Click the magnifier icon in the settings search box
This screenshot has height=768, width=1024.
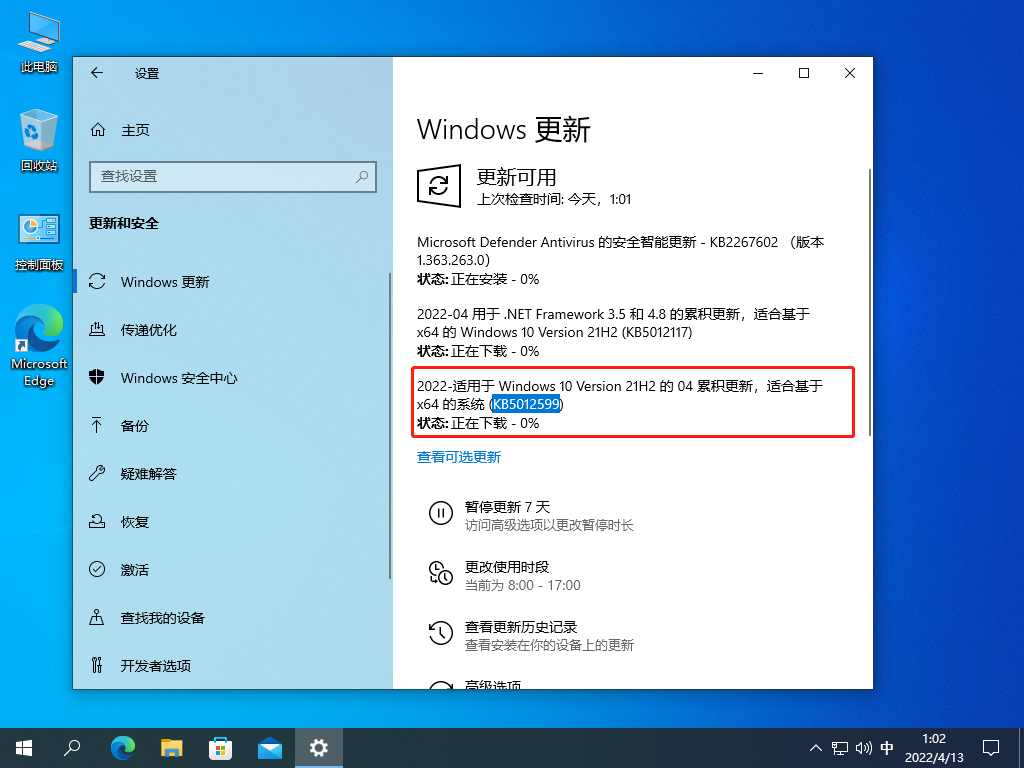(x=362, y=176)
